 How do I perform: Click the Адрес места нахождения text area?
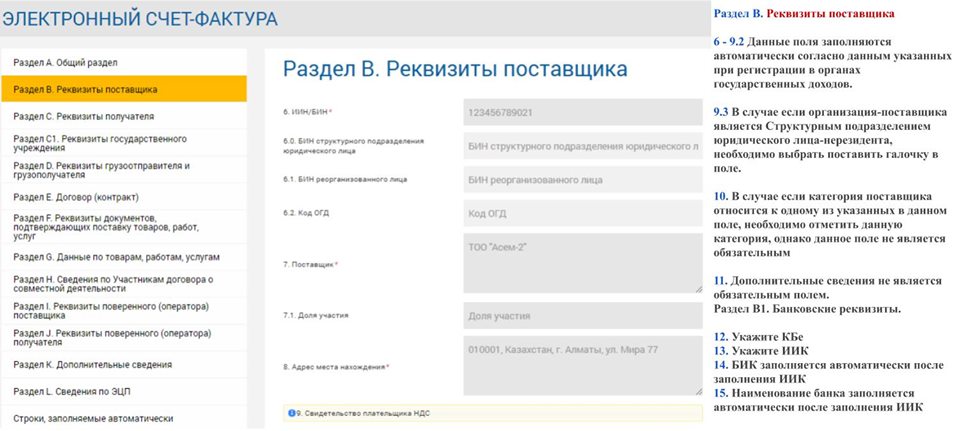point(582,366)
